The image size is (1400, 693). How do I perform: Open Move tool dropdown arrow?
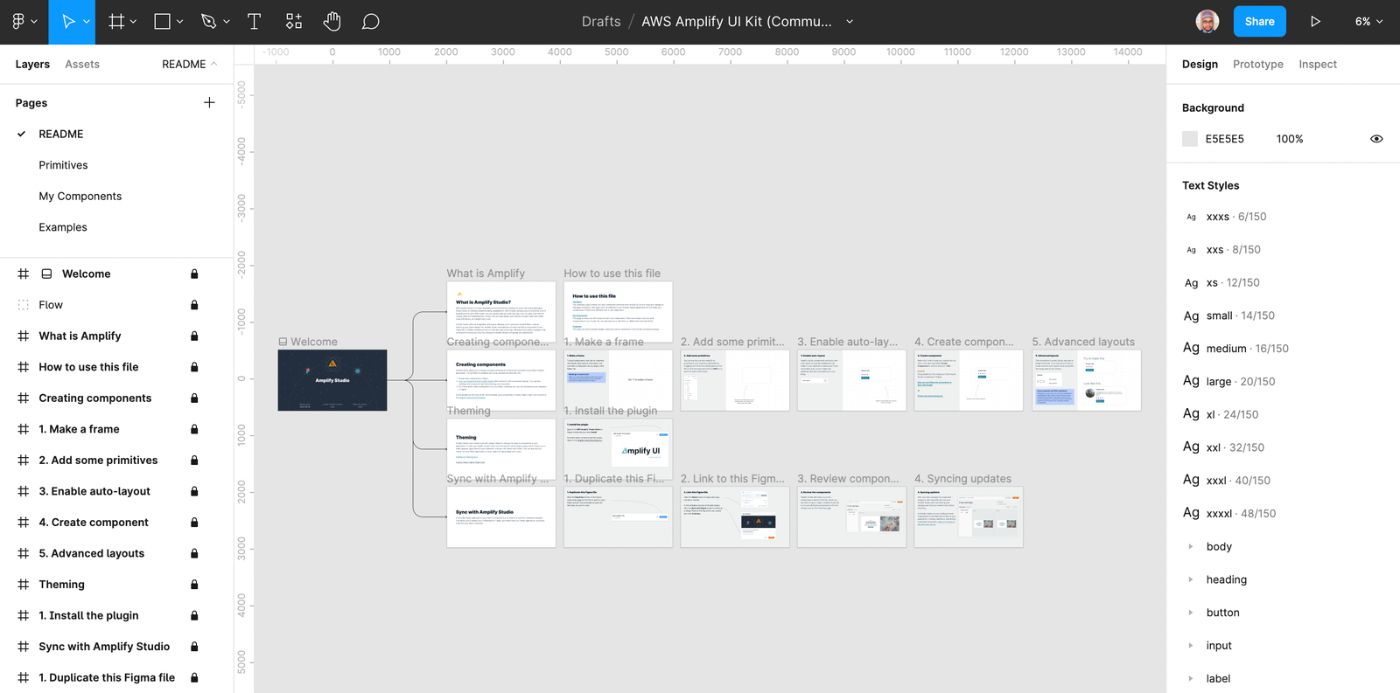pyautogui.click(x=86, y=22)
